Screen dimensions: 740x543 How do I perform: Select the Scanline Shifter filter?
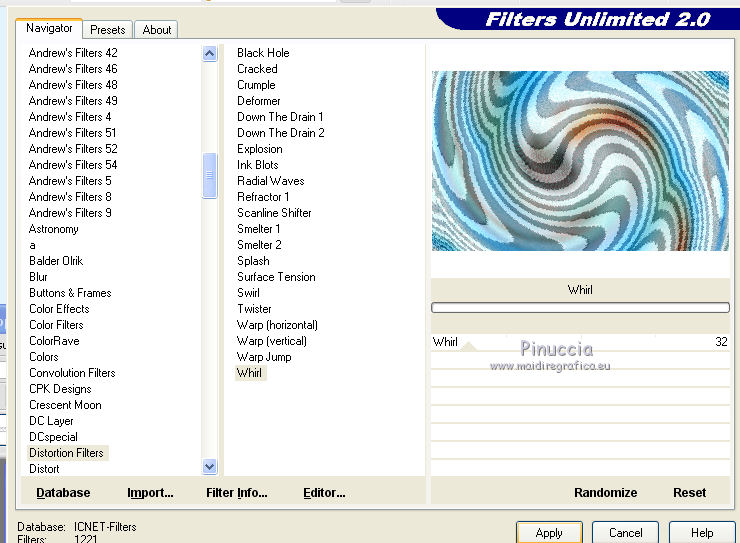pos(274,213)
